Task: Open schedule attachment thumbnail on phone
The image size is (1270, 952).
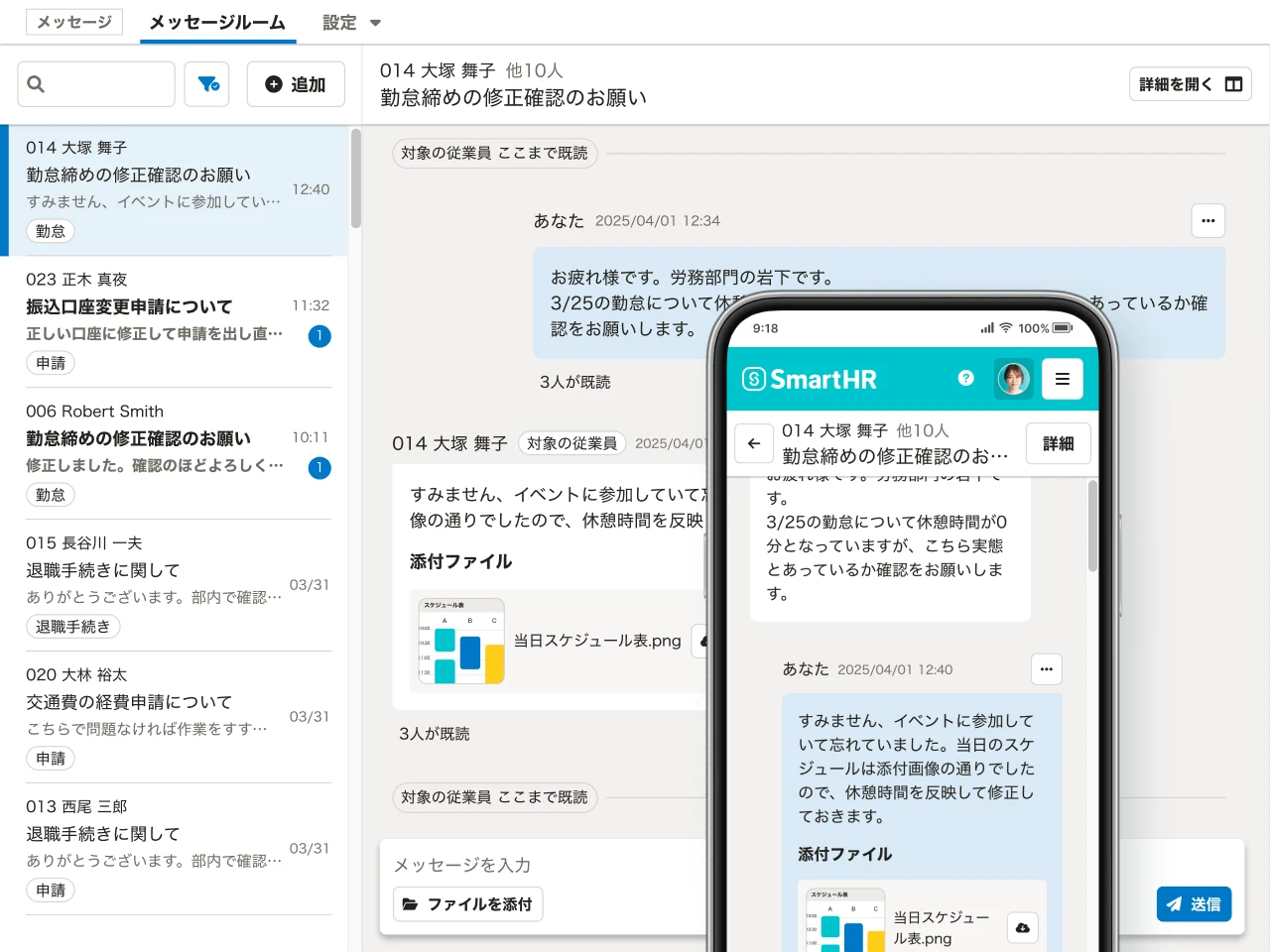Action: [x=845, y=919]
